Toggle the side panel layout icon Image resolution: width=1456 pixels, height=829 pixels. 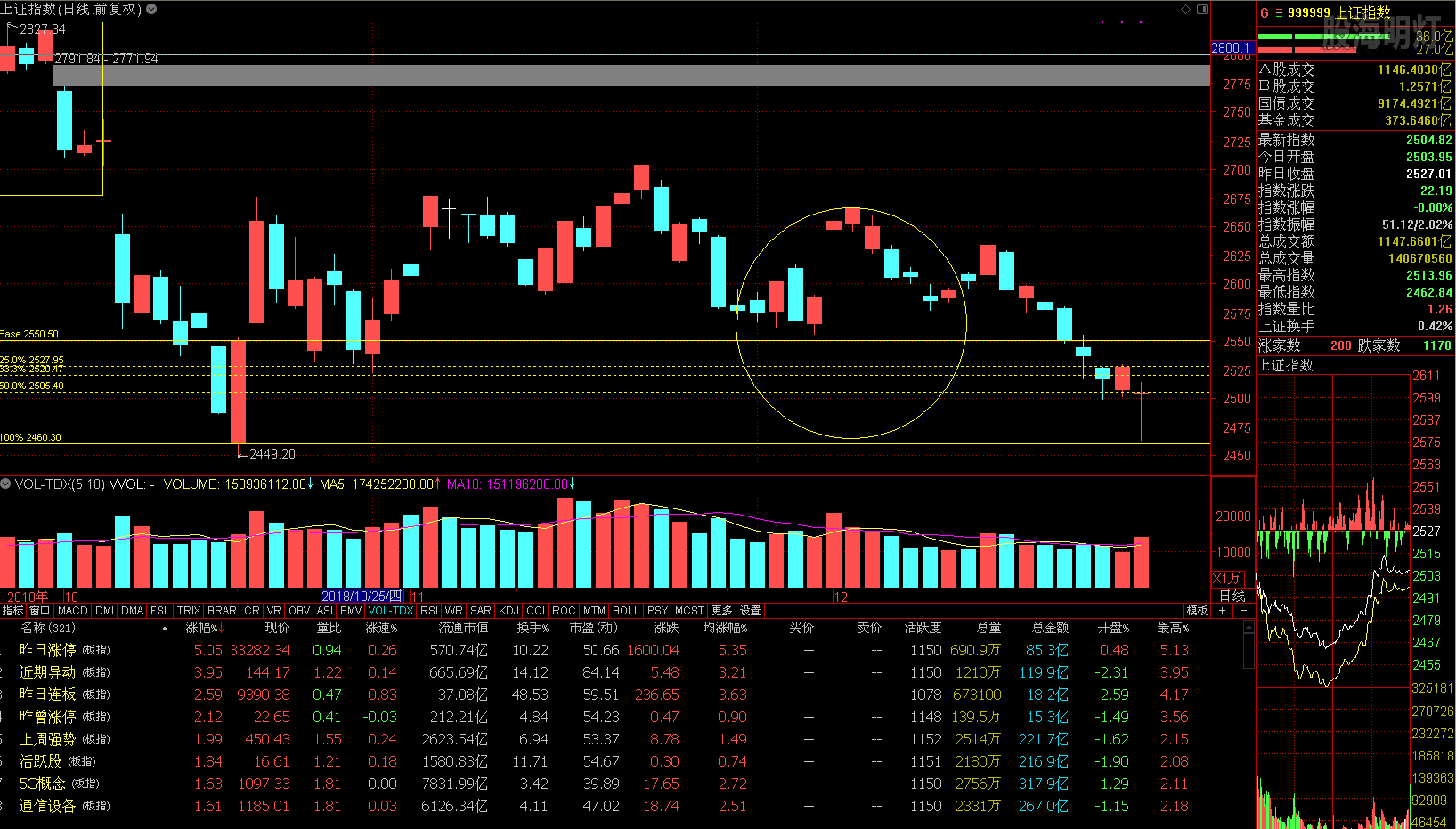click(x=1202, y=9)
